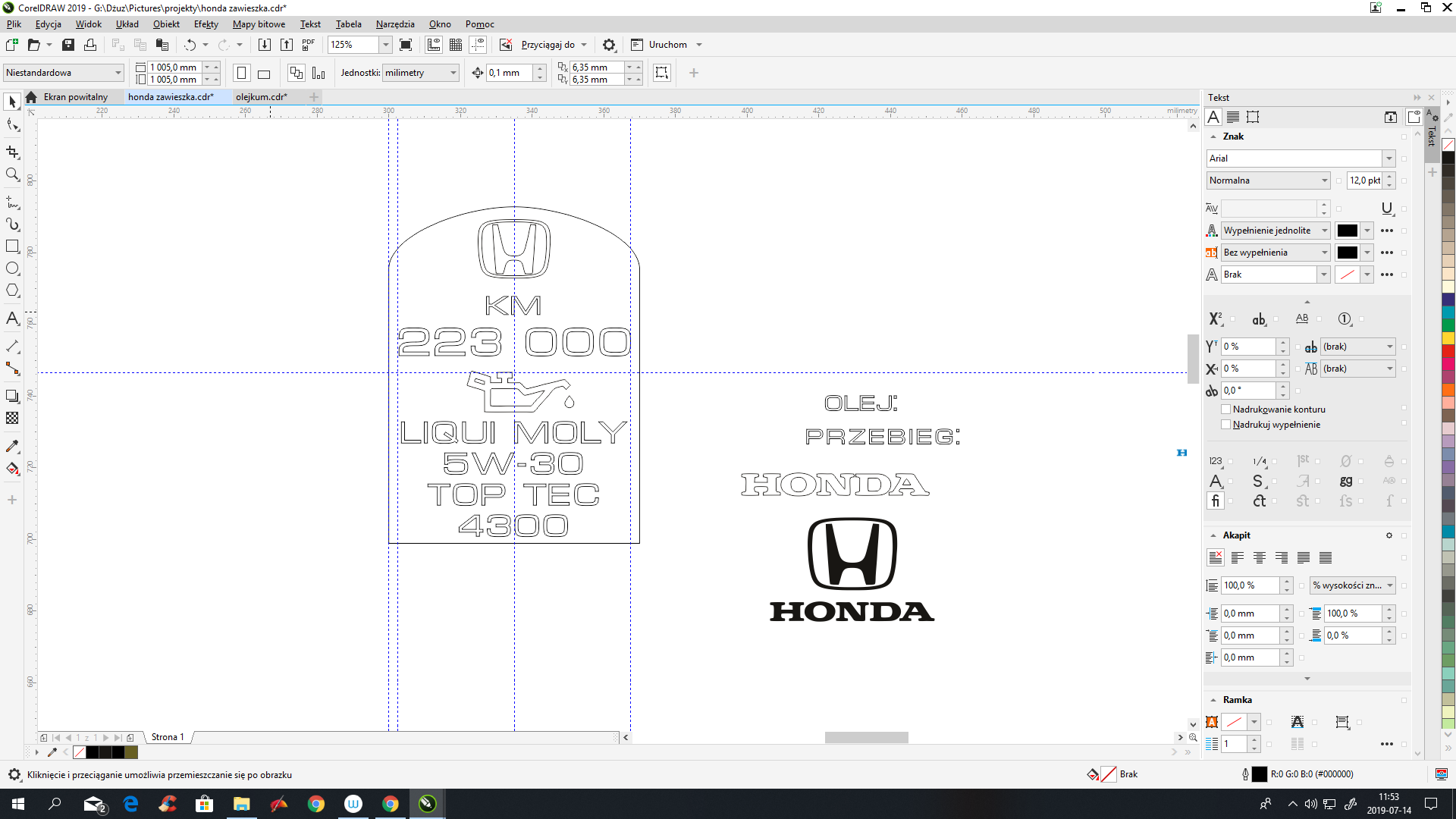
Task: Switch to olejkum.cdr tab
Action: coord(262,97)
